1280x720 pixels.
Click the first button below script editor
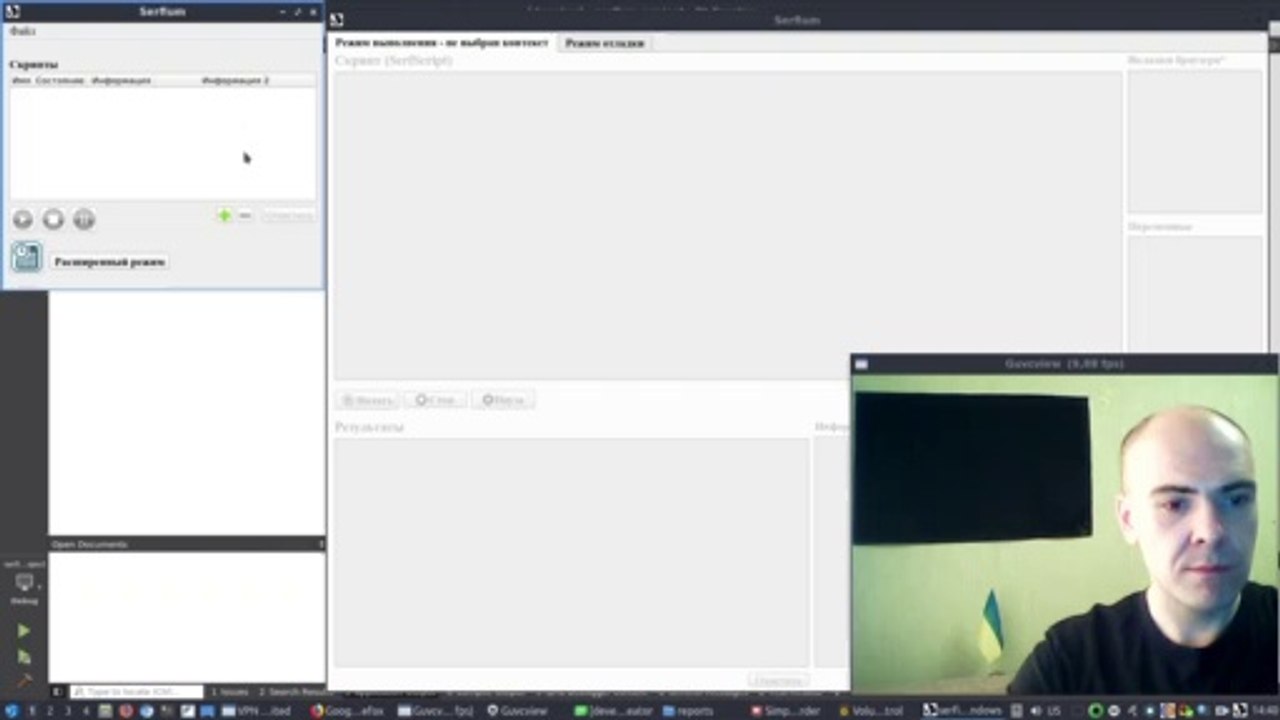pos(368,400)
